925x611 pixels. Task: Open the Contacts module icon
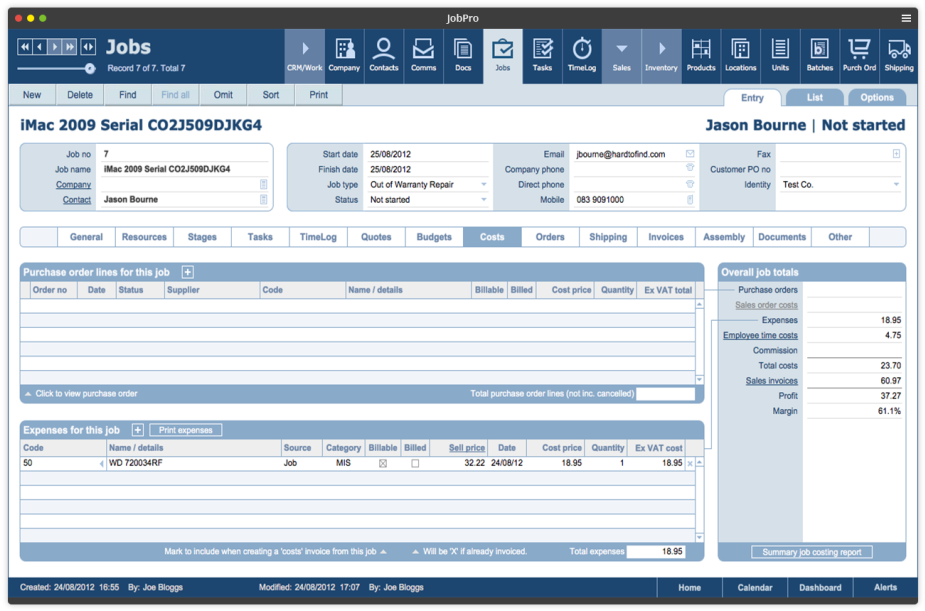tap(383, 55)
